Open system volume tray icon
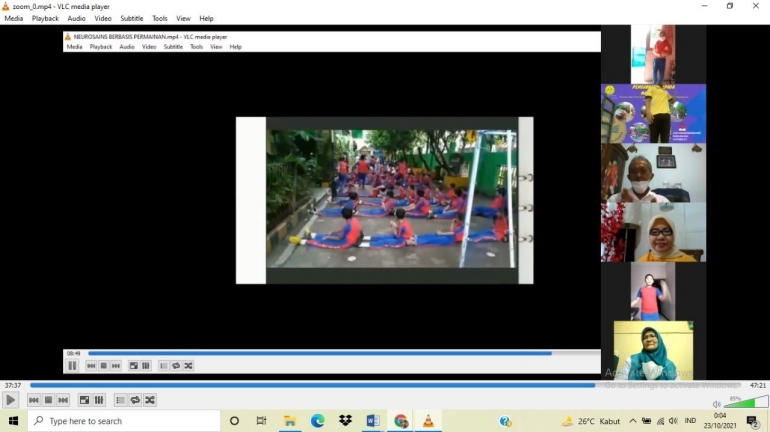Image resolution: width=770 pixels, height=432 pixels. (x=673, y=421)
